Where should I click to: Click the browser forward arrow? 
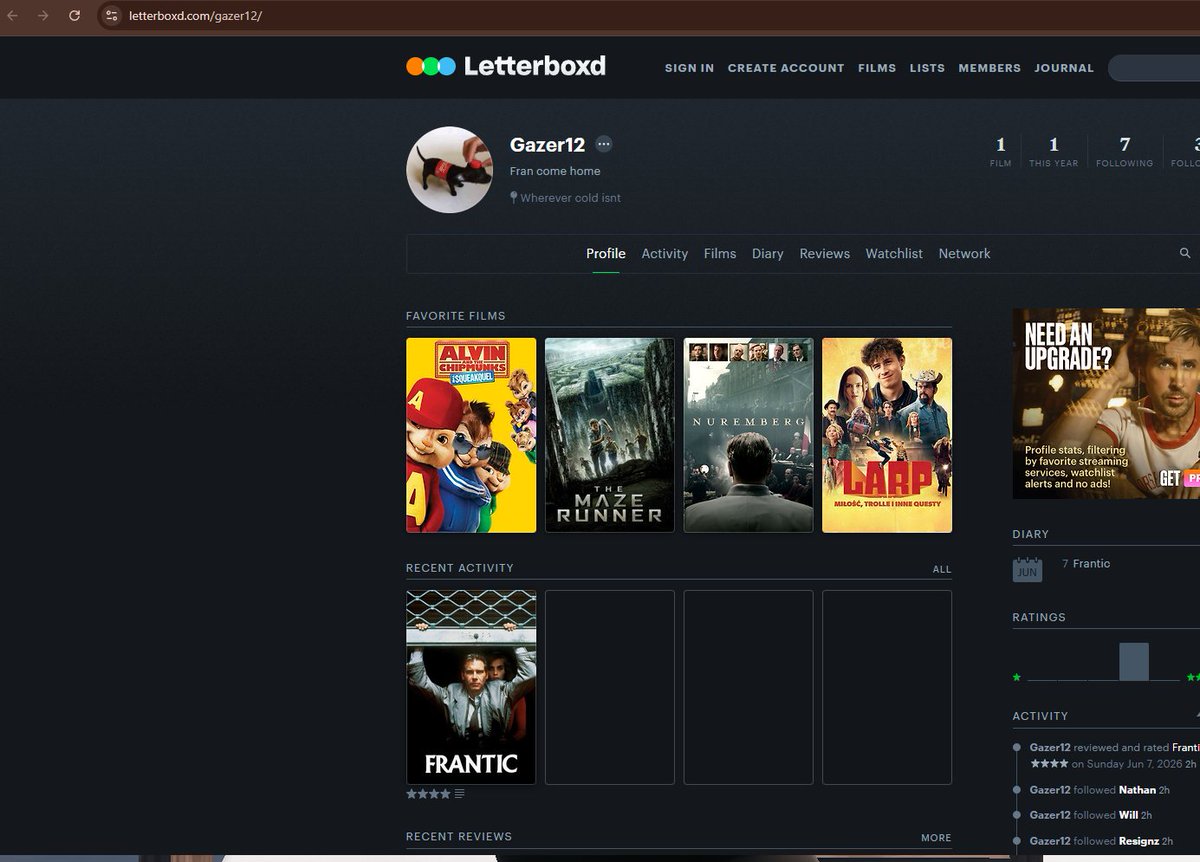43,16
